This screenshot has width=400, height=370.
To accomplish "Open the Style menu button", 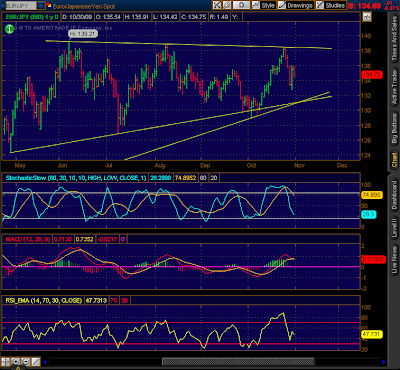I will pyautogui.click(x=263, y=5).
